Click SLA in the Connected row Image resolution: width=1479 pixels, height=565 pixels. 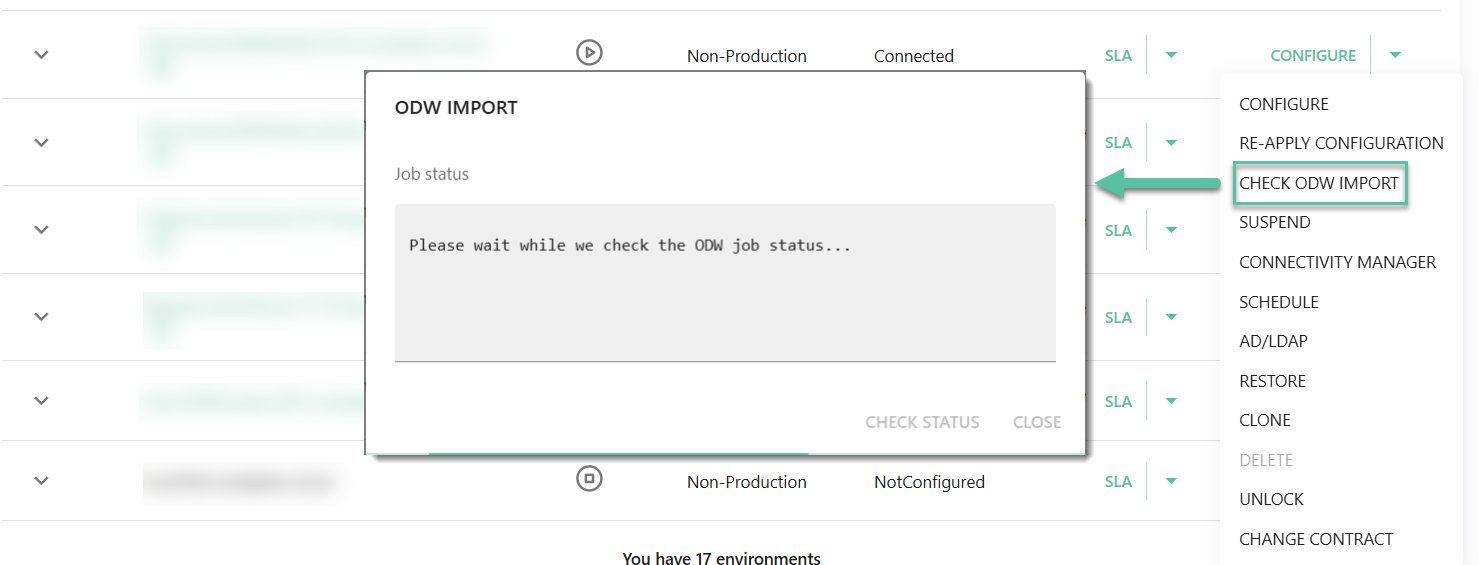coord(1118,56)
